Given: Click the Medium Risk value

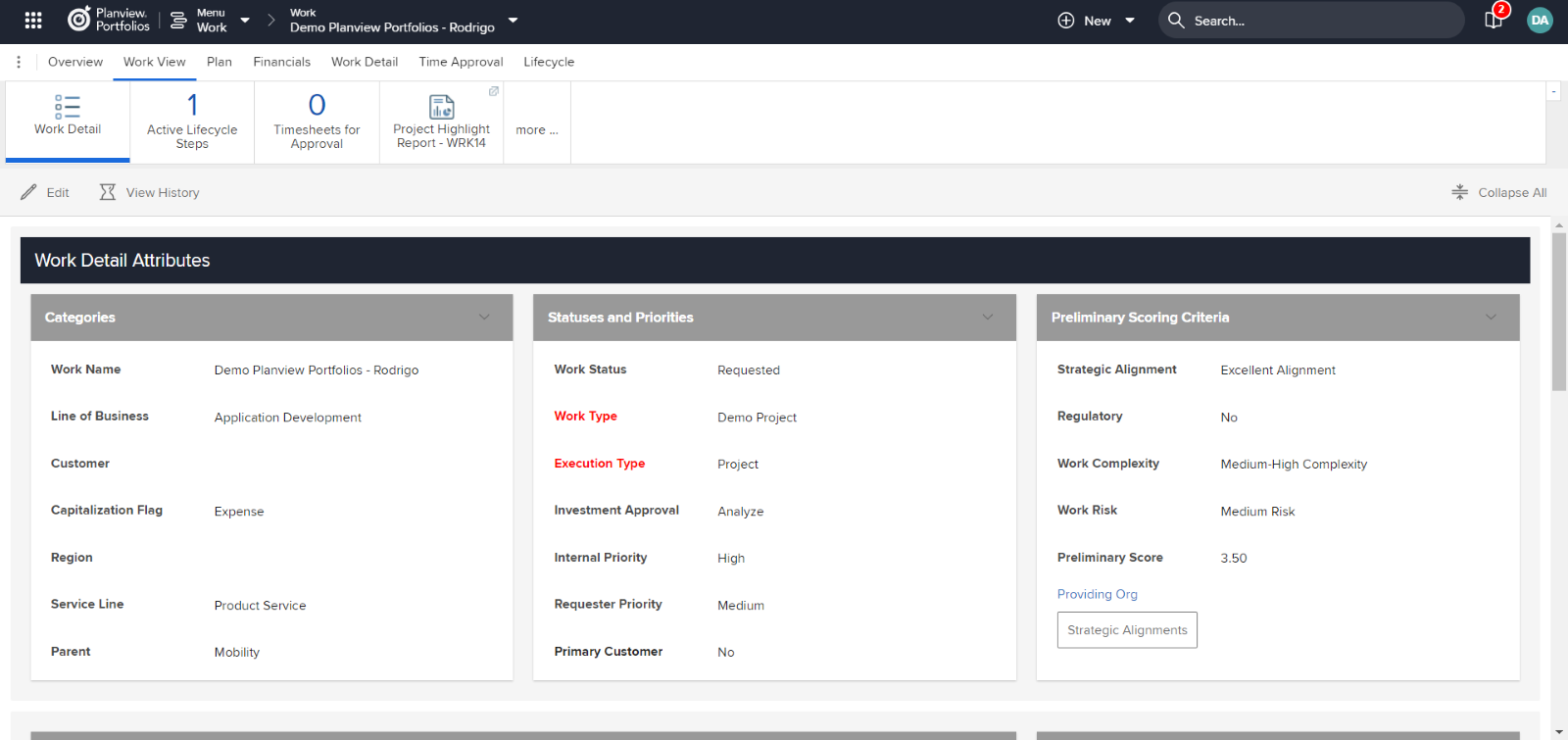Looking at the screenshot, I should coord(1257,512).
